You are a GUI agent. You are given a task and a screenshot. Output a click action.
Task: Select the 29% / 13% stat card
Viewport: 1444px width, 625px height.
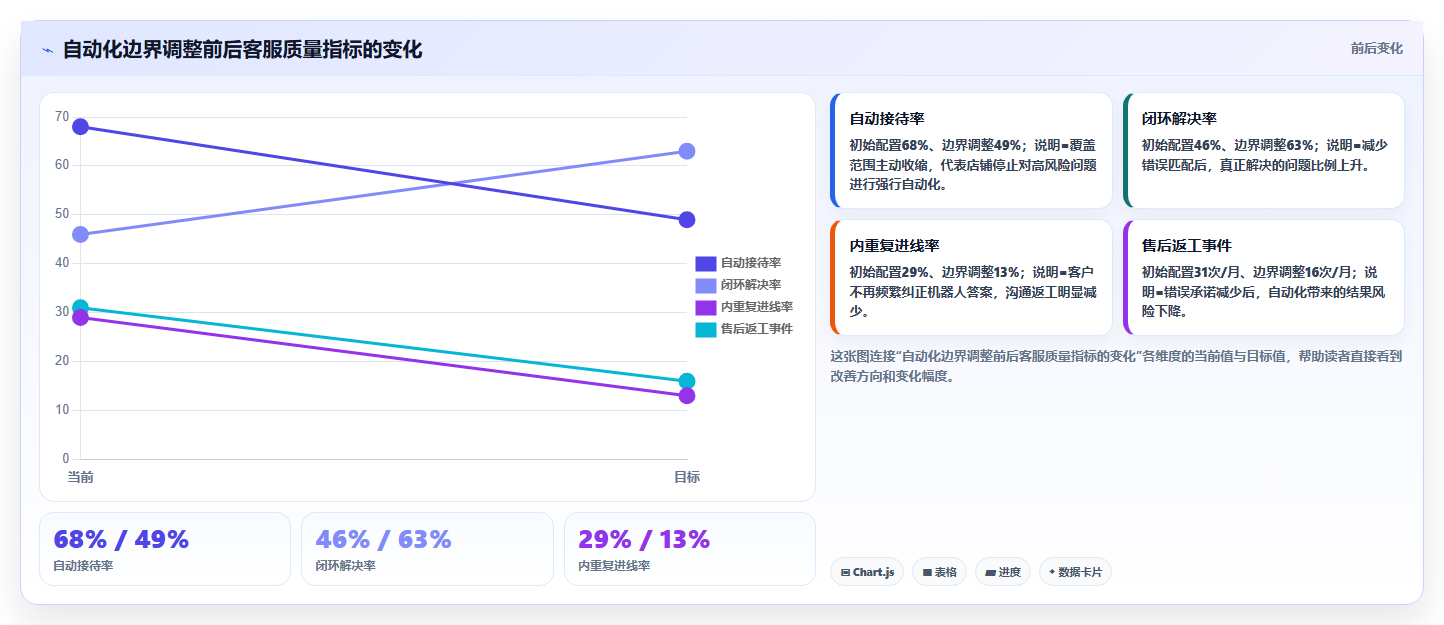690,549
